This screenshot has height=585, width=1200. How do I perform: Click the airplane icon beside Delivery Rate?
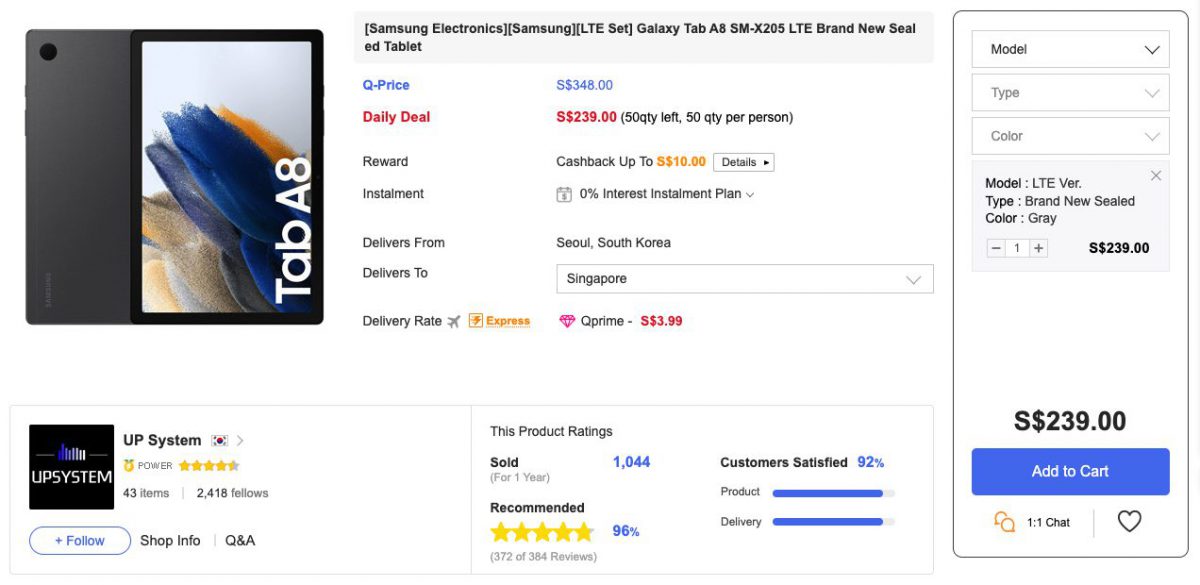point(455,320)
